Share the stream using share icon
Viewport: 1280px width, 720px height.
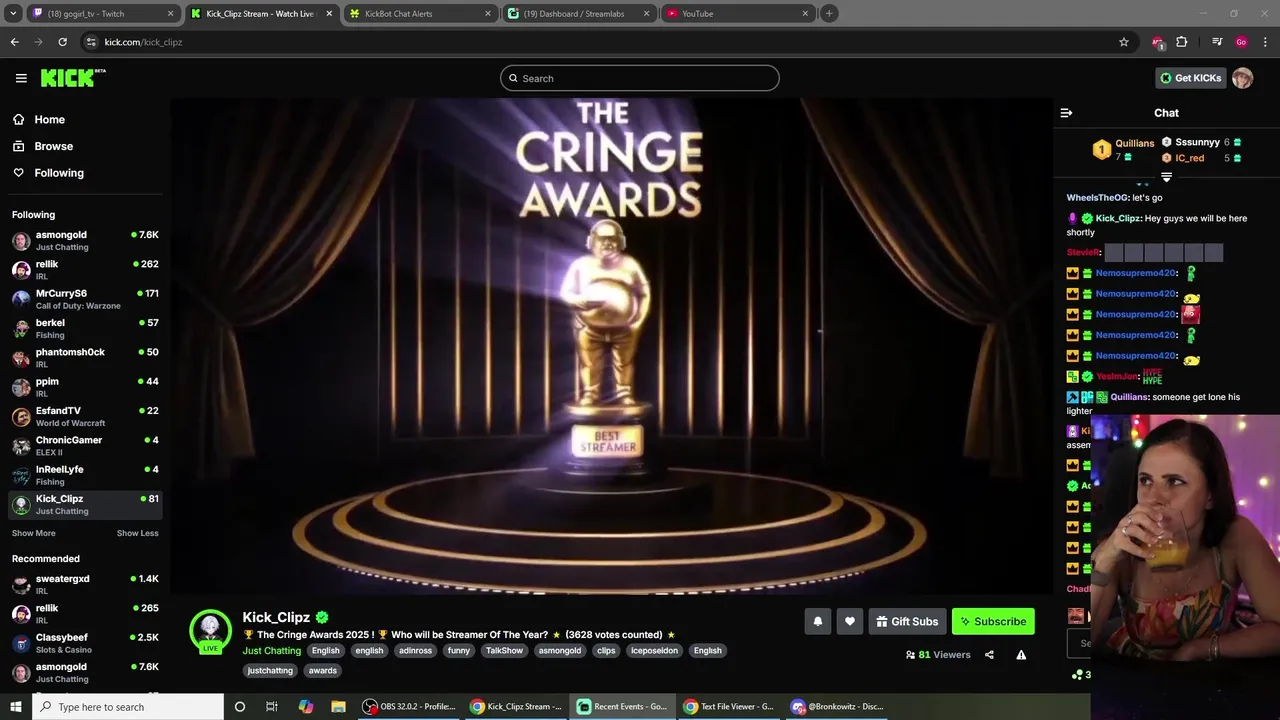tap(989, 655)
